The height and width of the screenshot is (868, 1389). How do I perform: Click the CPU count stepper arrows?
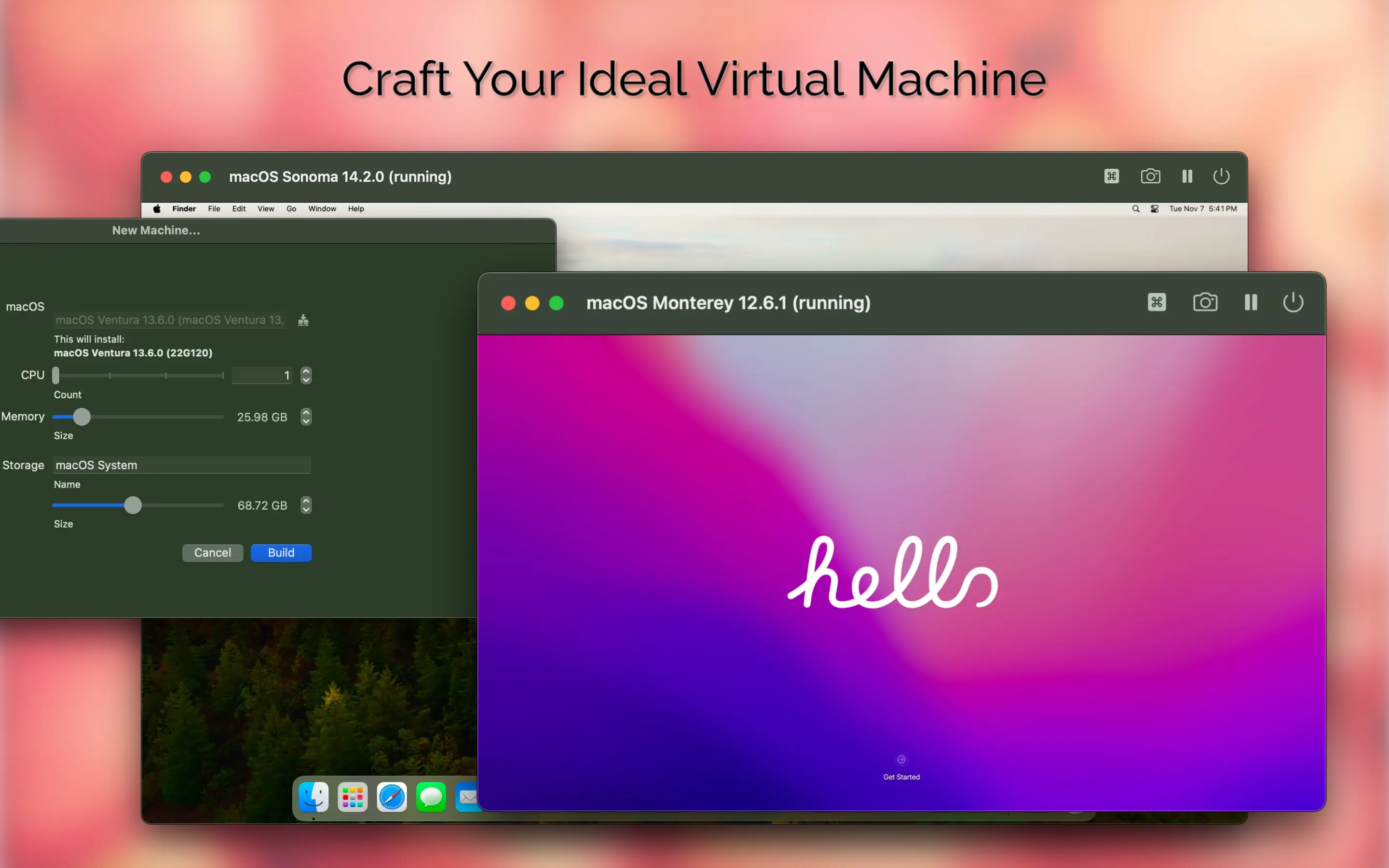tap(306, 376)
